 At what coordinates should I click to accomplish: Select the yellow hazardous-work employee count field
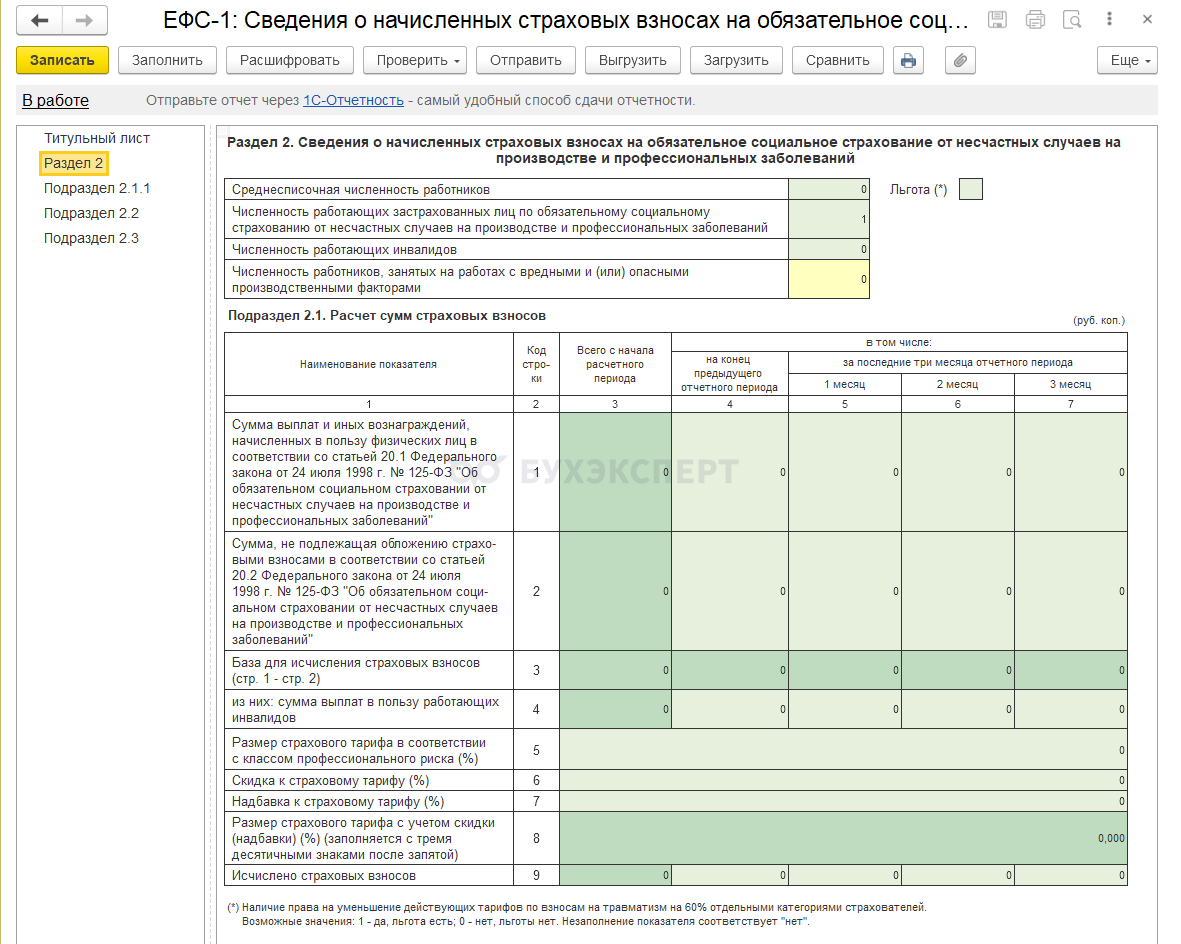pos(828,279)
